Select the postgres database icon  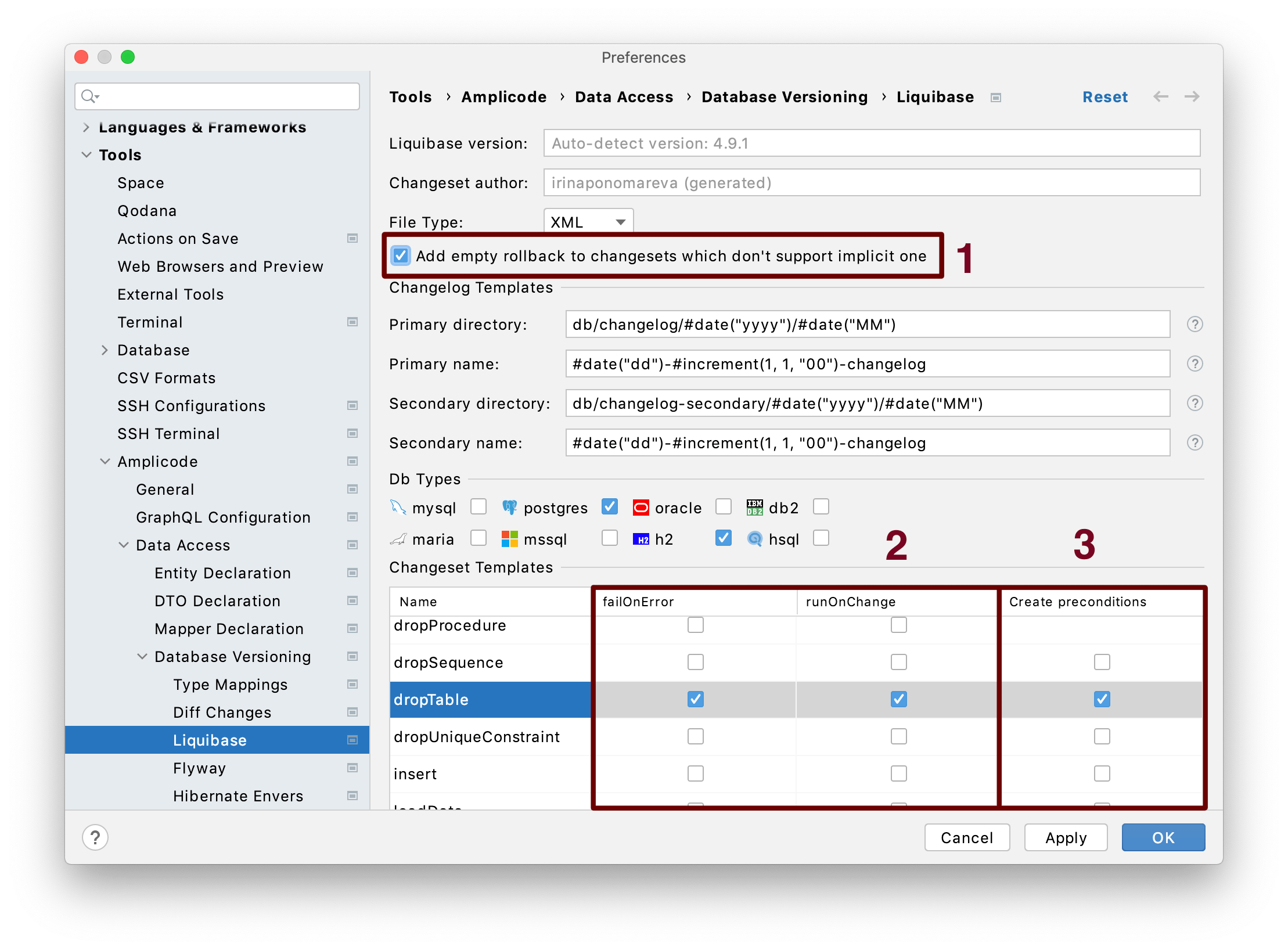(x=511, y=507)
